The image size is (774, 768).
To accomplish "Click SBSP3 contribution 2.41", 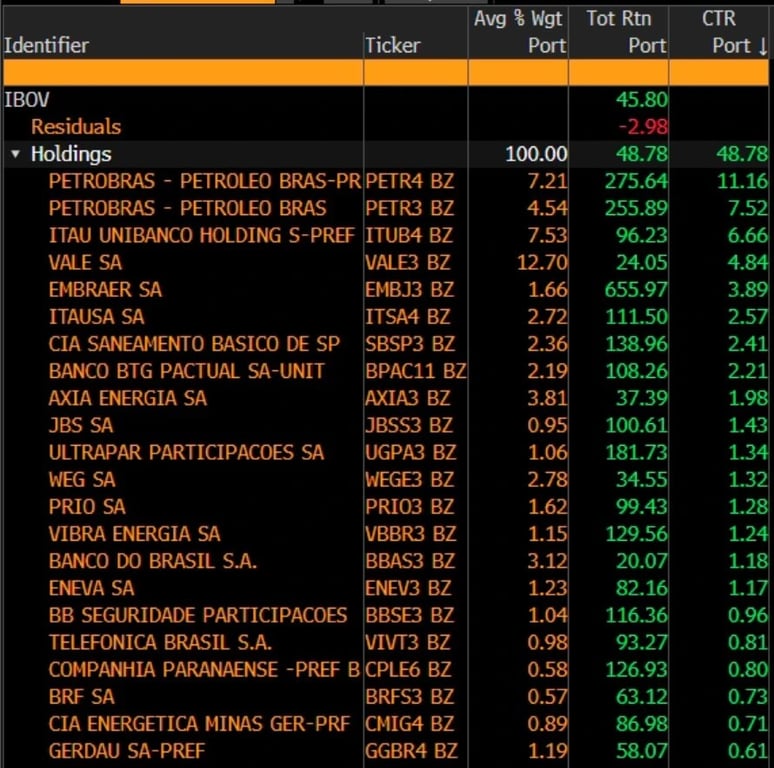I will click(748, 344).
